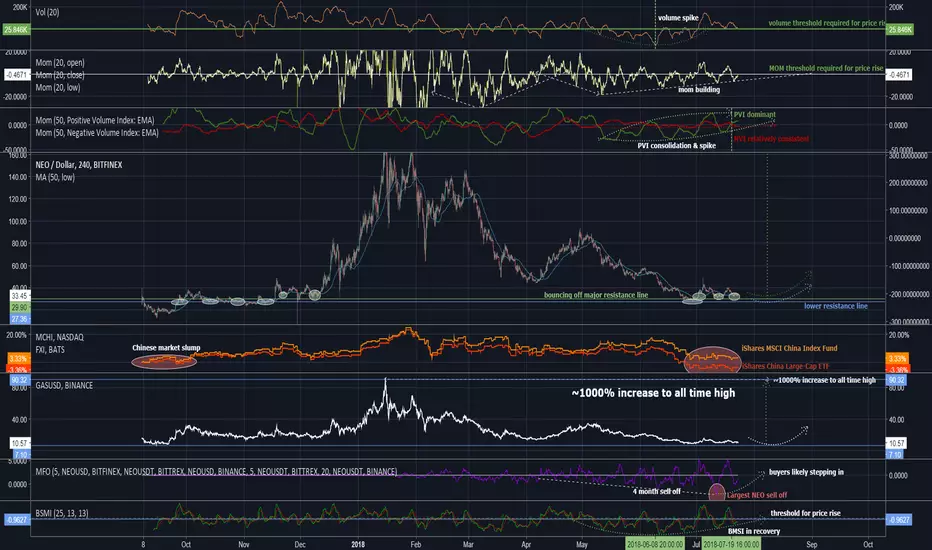Click 'volume threshold required for price rise' note

tap(826, 23)
